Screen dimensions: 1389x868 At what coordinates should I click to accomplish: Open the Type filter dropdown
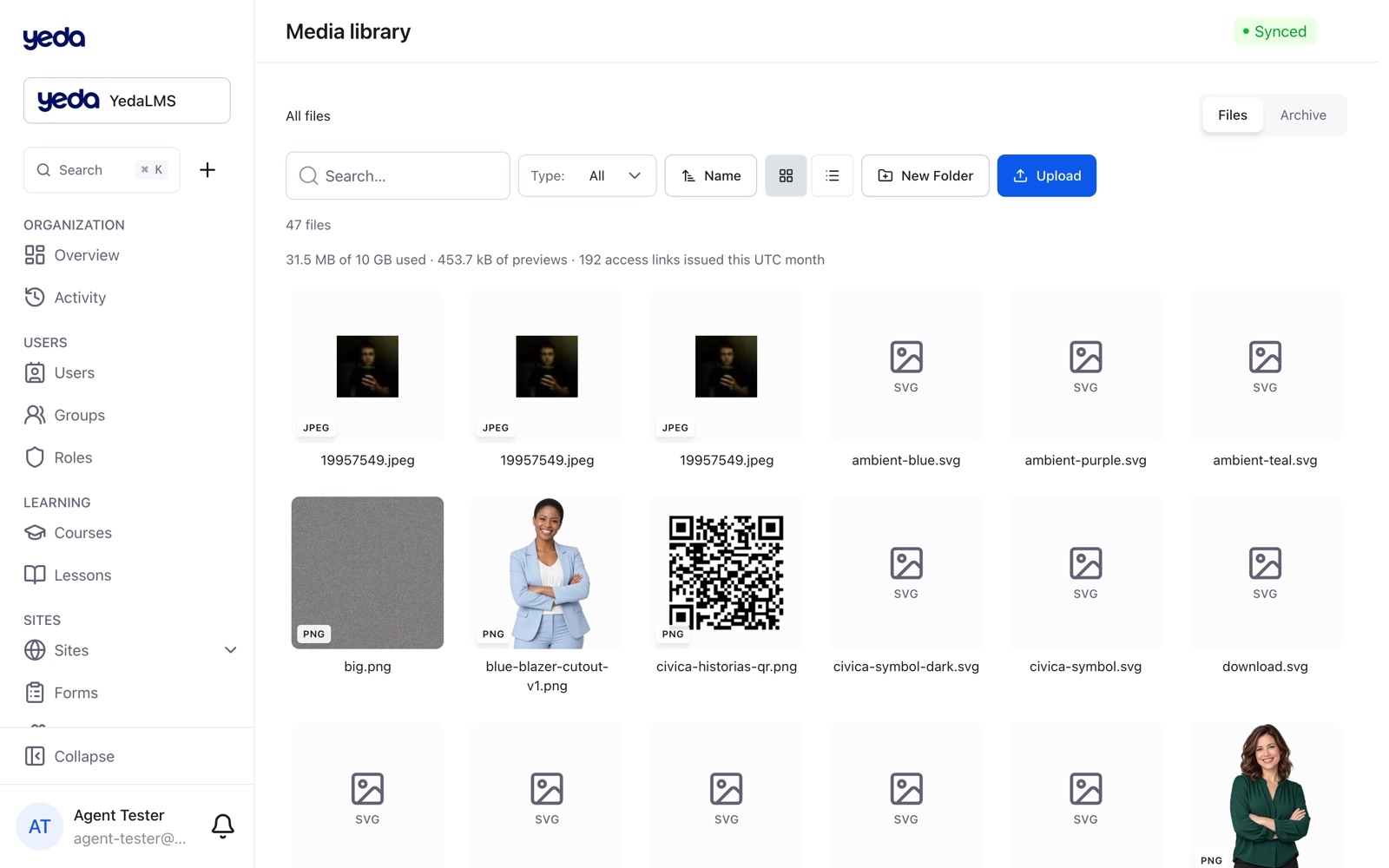click(588, 175)
